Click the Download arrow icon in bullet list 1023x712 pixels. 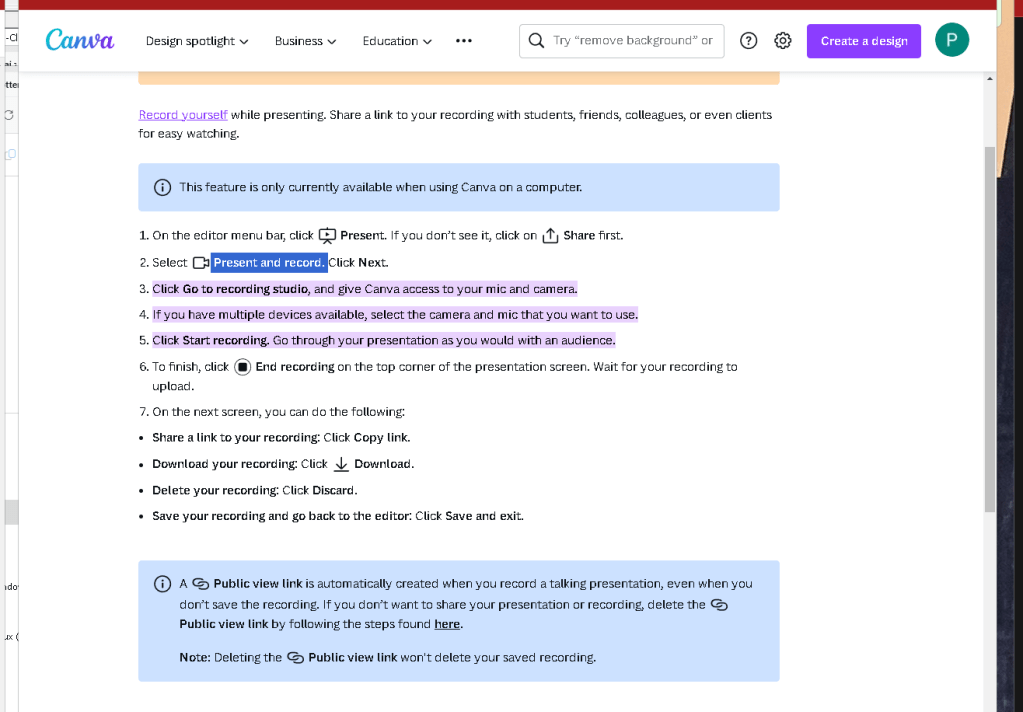click(341, 464)
